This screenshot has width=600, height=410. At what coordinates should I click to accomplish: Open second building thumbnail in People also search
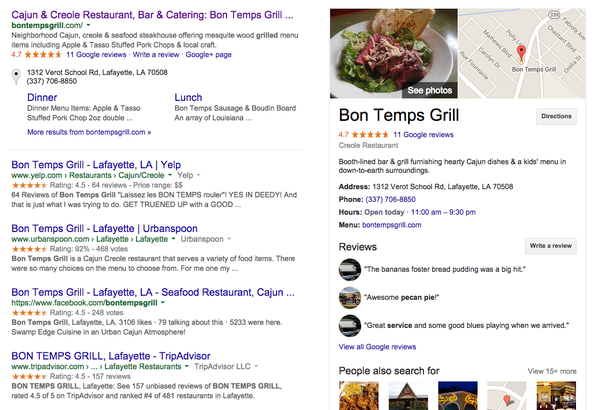pyautogui.click(x=408, y=395)
